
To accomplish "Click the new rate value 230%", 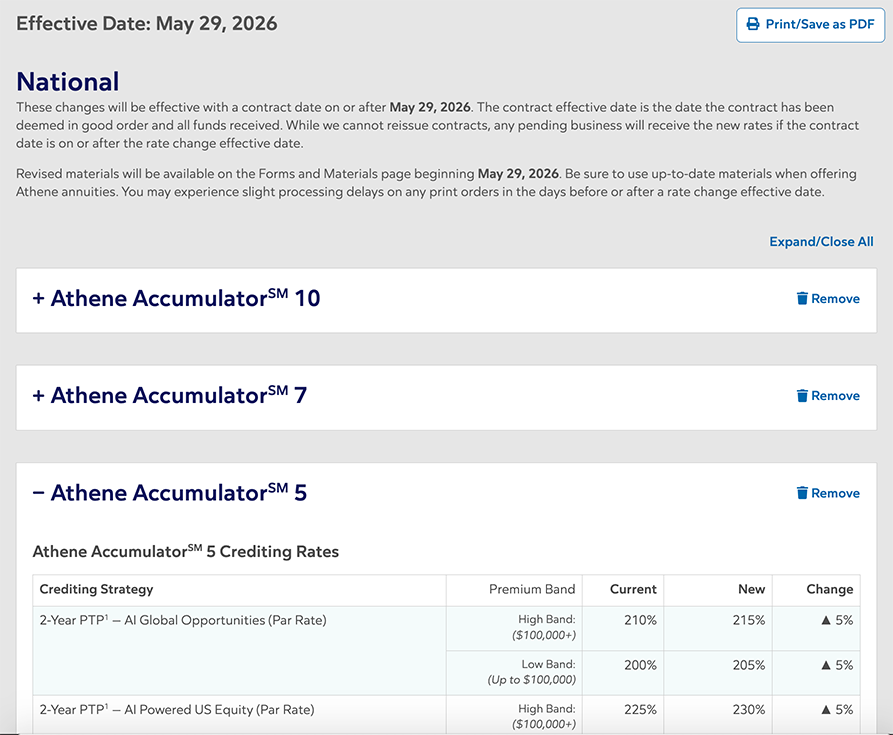I will (x=748, y=709).
